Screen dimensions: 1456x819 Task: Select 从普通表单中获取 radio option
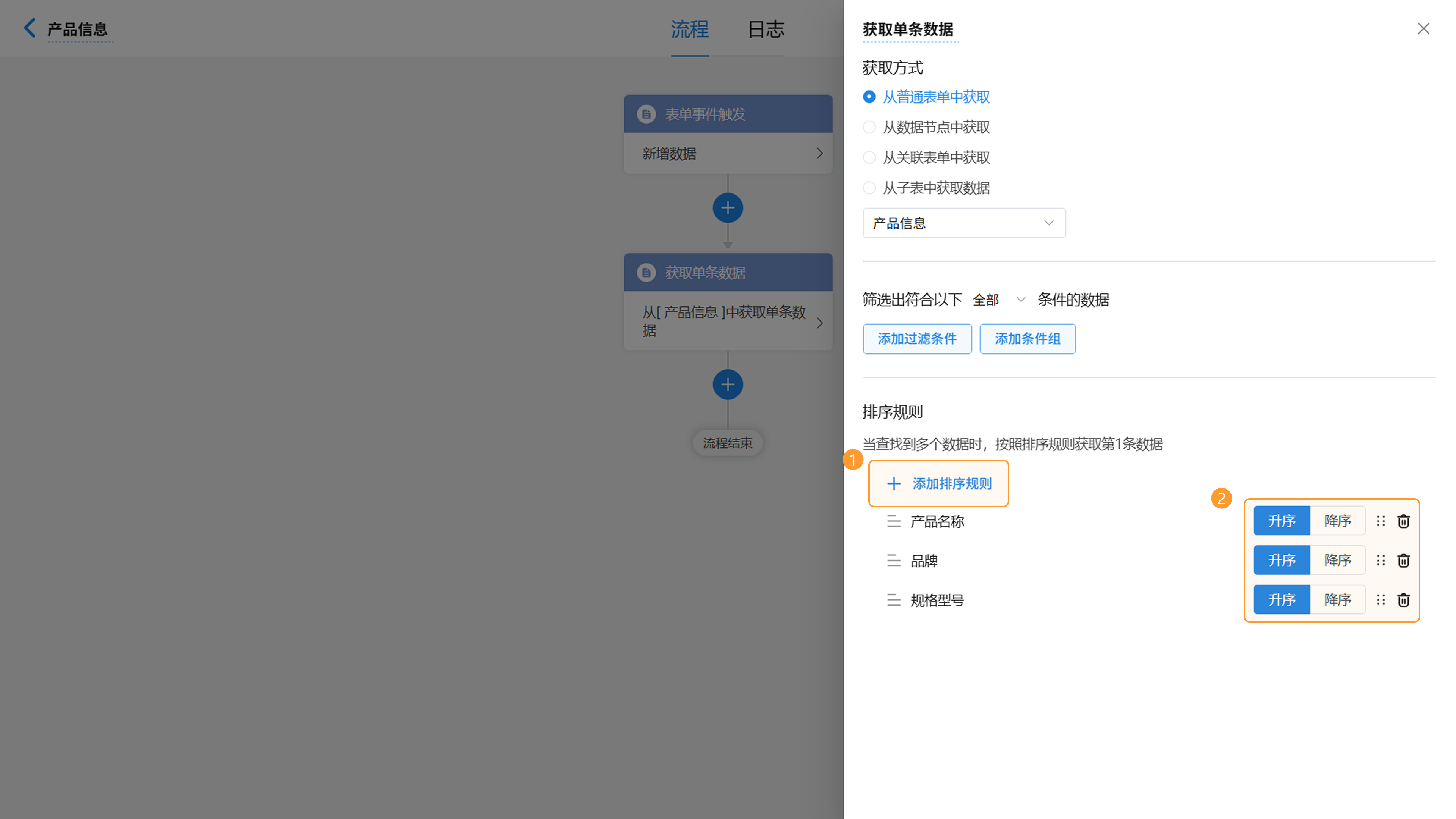click(x=869, y=97)
